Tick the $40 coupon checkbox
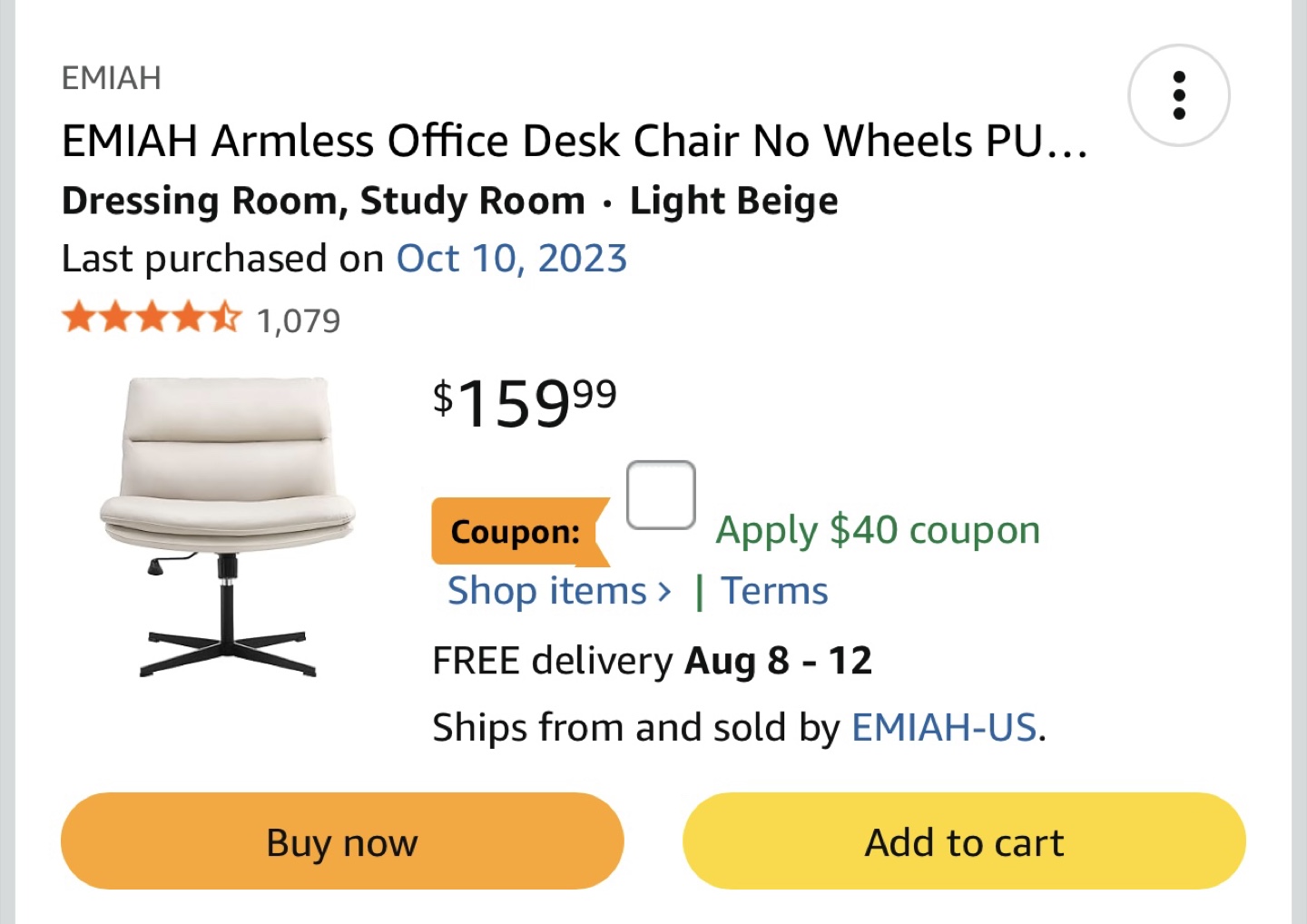1307x924 pixels. pos(661,496)
